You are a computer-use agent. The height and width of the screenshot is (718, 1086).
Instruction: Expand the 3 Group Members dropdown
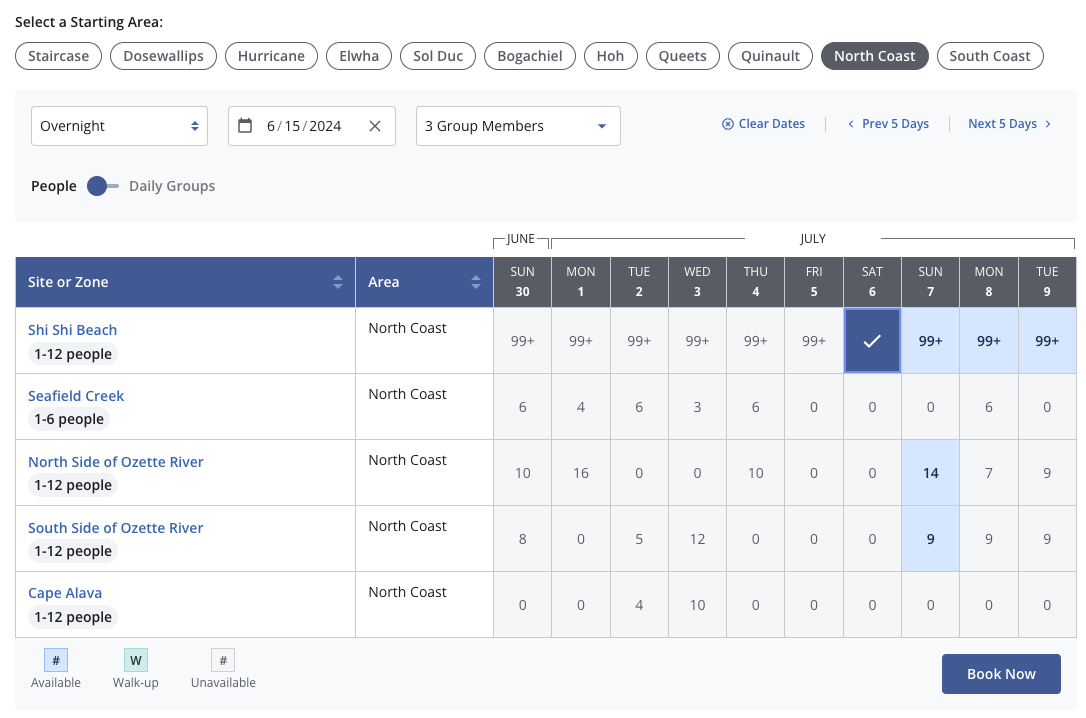[518, 126]
